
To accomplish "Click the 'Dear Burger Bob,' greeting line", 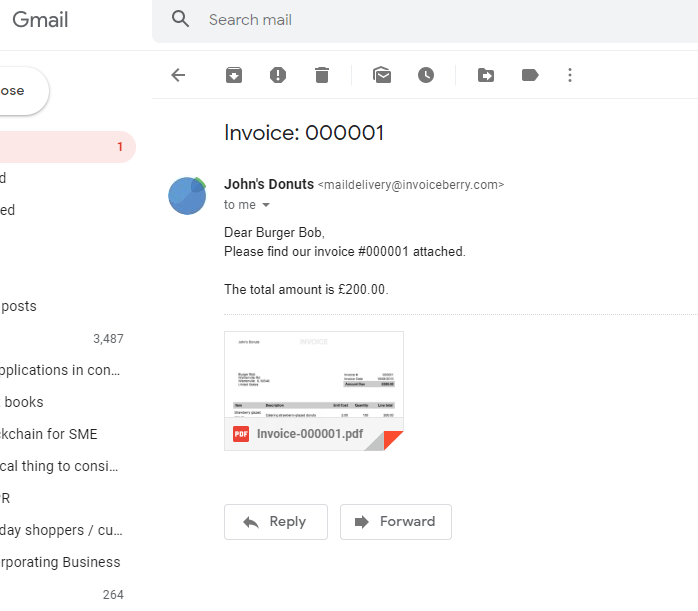I will pyautogui.click(x=274, y=232).
